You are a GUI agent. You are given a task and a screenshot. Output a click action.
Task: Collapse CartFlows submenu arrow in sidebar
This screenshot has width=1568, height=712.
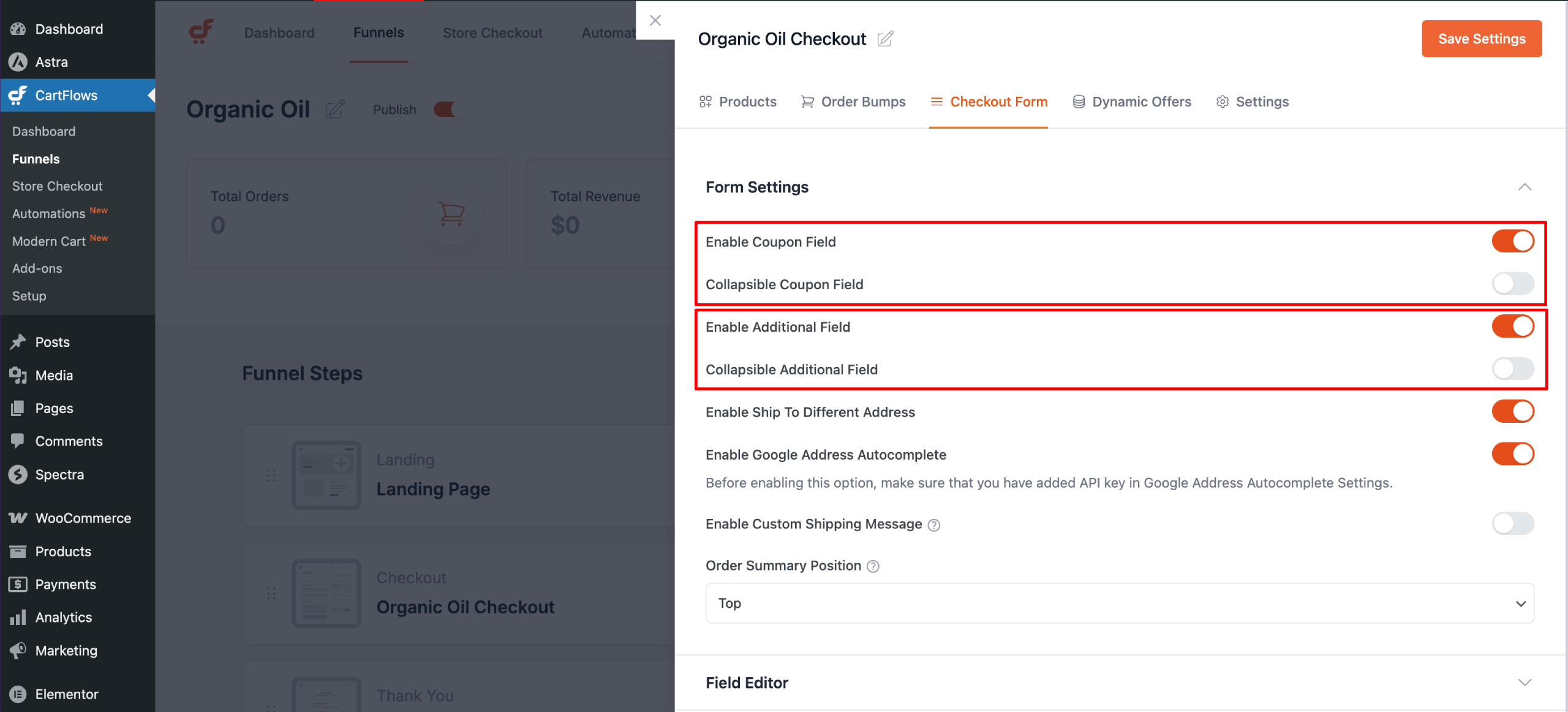click(151, 95)
